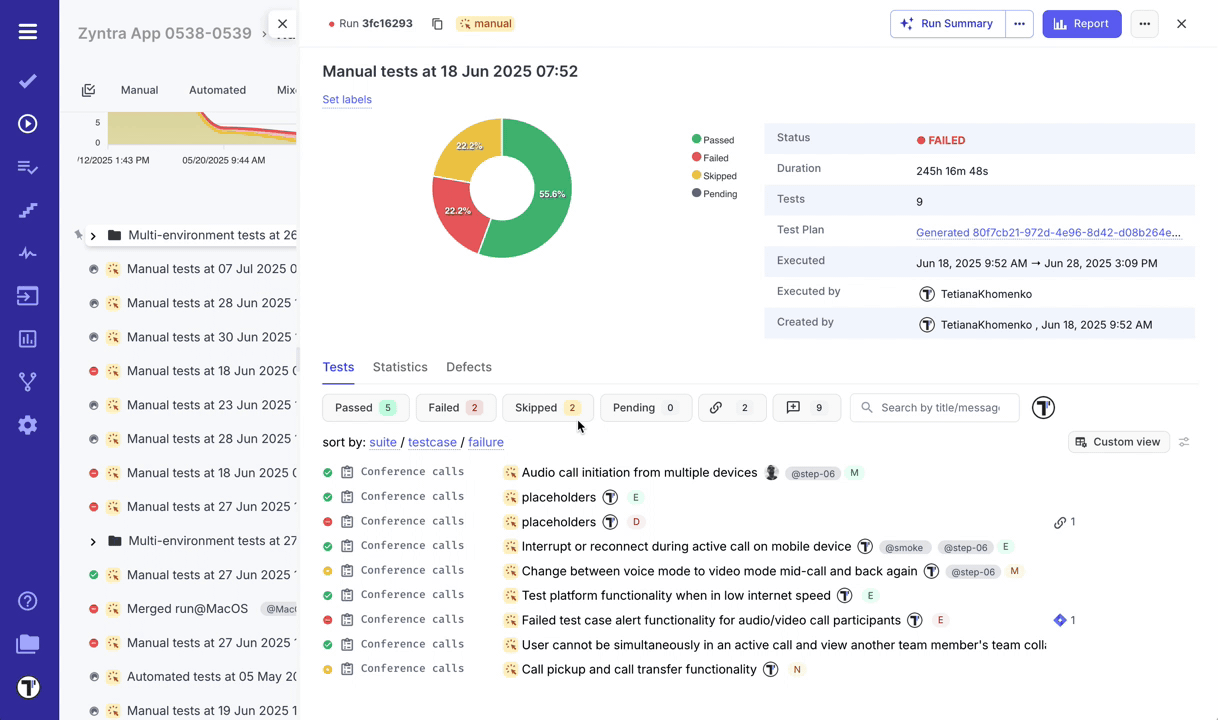Copy run ID 3fc16293
The height and width of the screenshot is (720, 1218).
437,24
